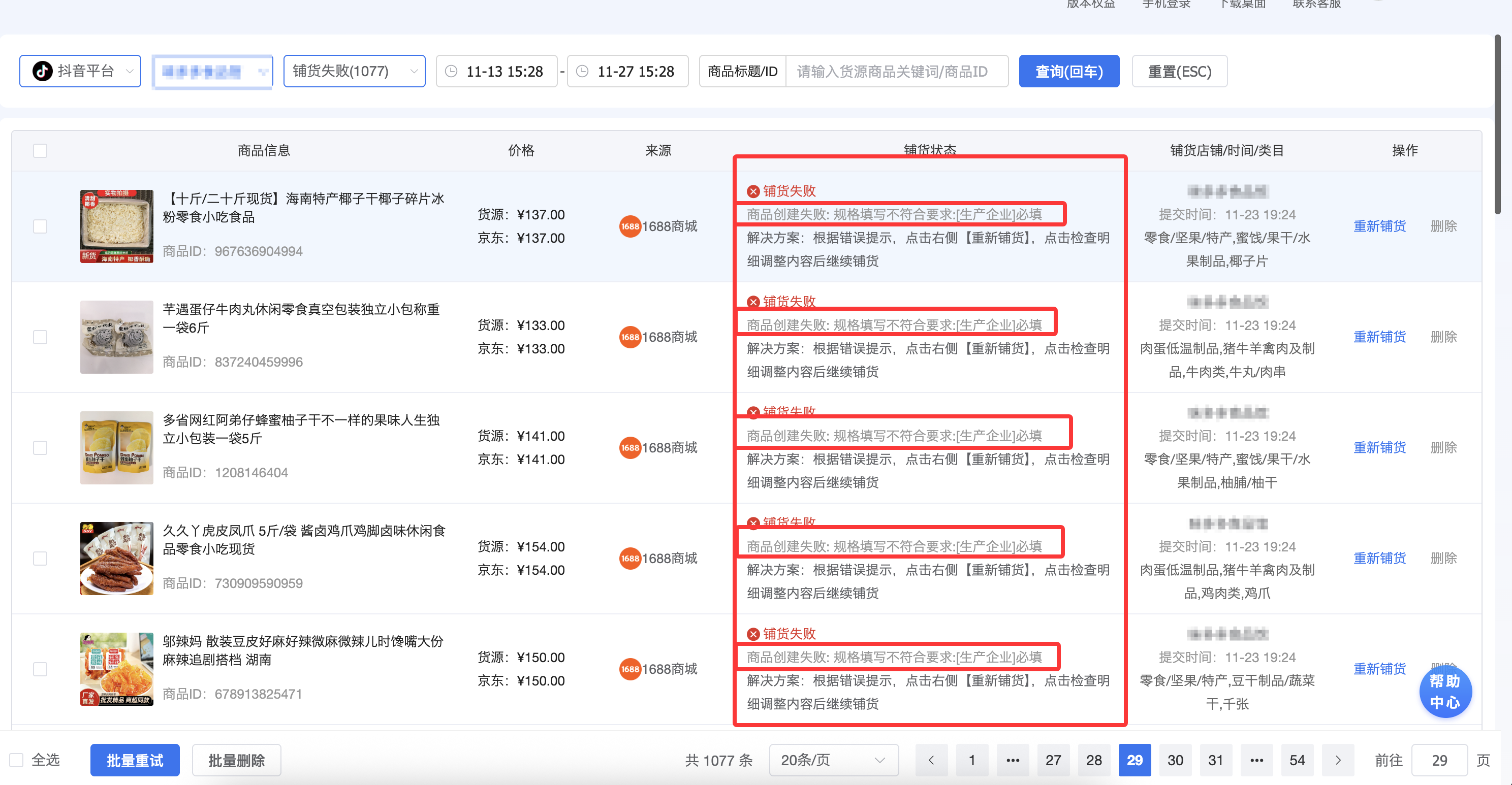Click the product keyword search input field
Screen dimensions: 1512x785
[x=896, y=71]
